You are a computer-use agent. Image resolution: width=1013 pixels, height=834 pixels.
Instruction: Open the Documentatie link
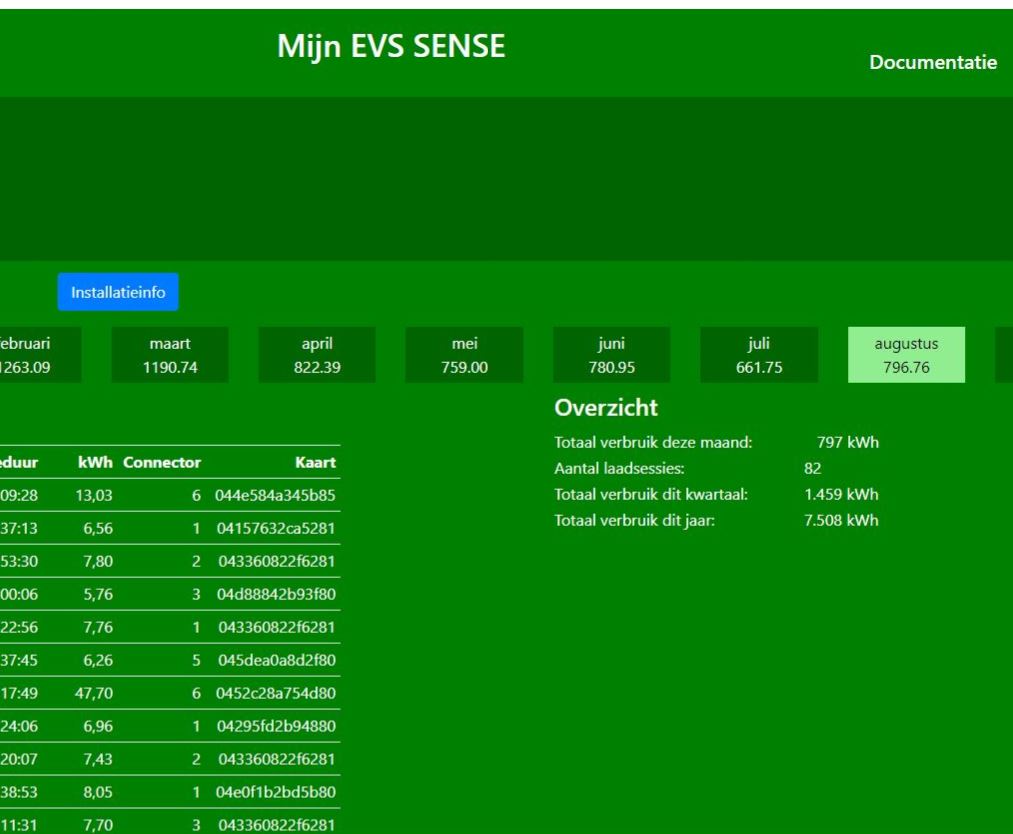(x=932, y=63)
